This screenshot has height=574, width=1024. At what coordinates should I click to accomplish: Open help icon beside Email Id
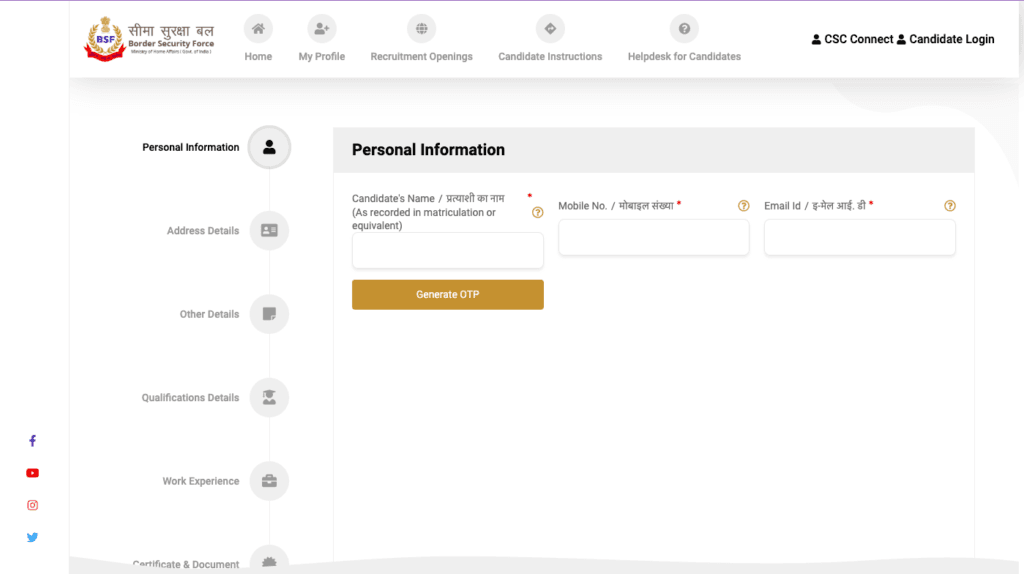coord(950,206)
